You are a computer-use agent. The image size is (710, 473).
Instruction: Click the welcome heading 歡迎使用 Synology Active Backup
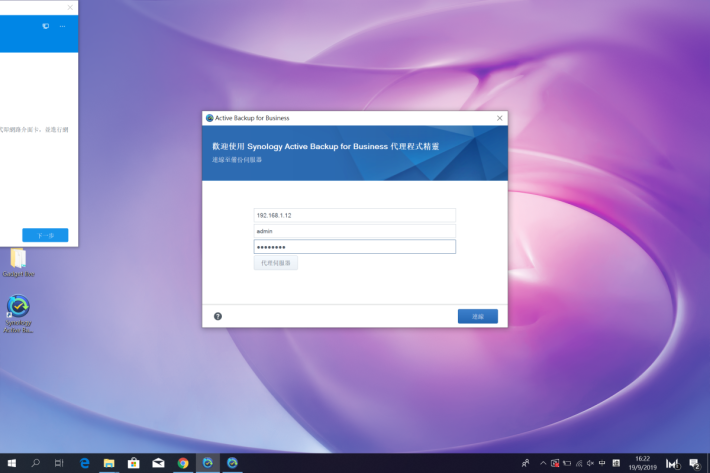click(326, 146)
